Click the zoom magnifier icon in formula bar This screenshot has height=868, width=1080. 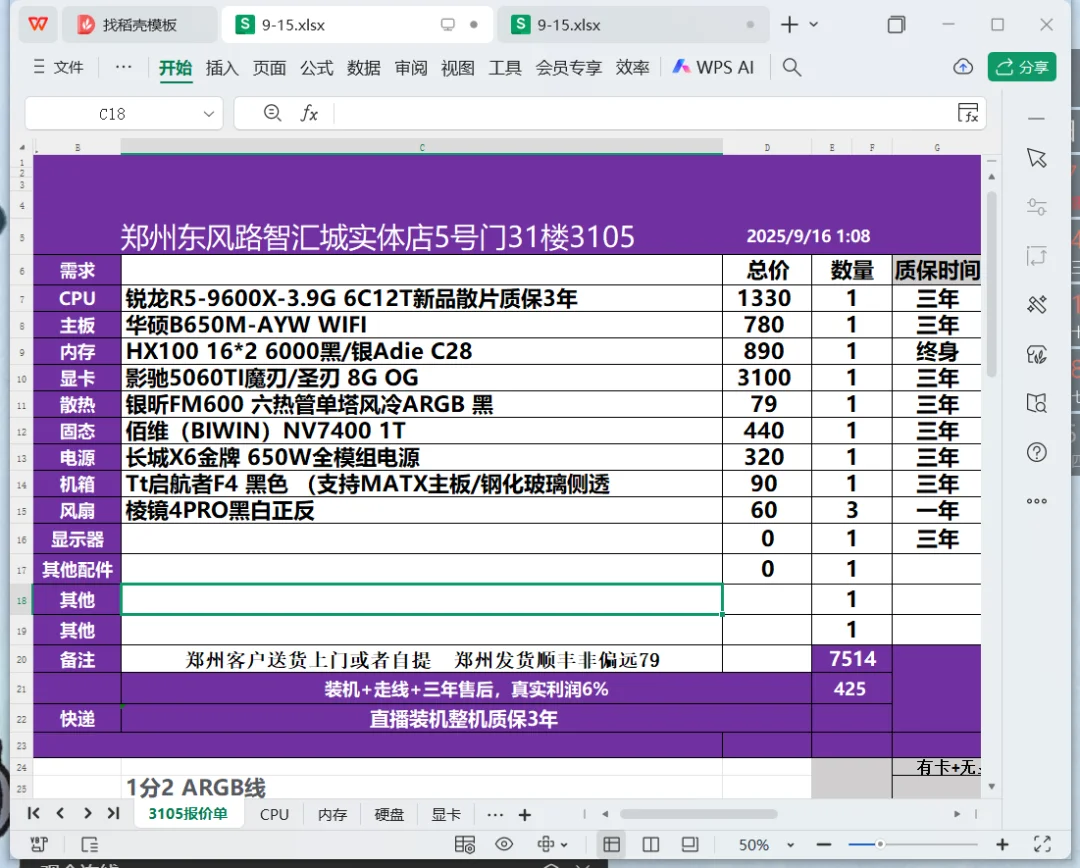[x=273, y=112]
